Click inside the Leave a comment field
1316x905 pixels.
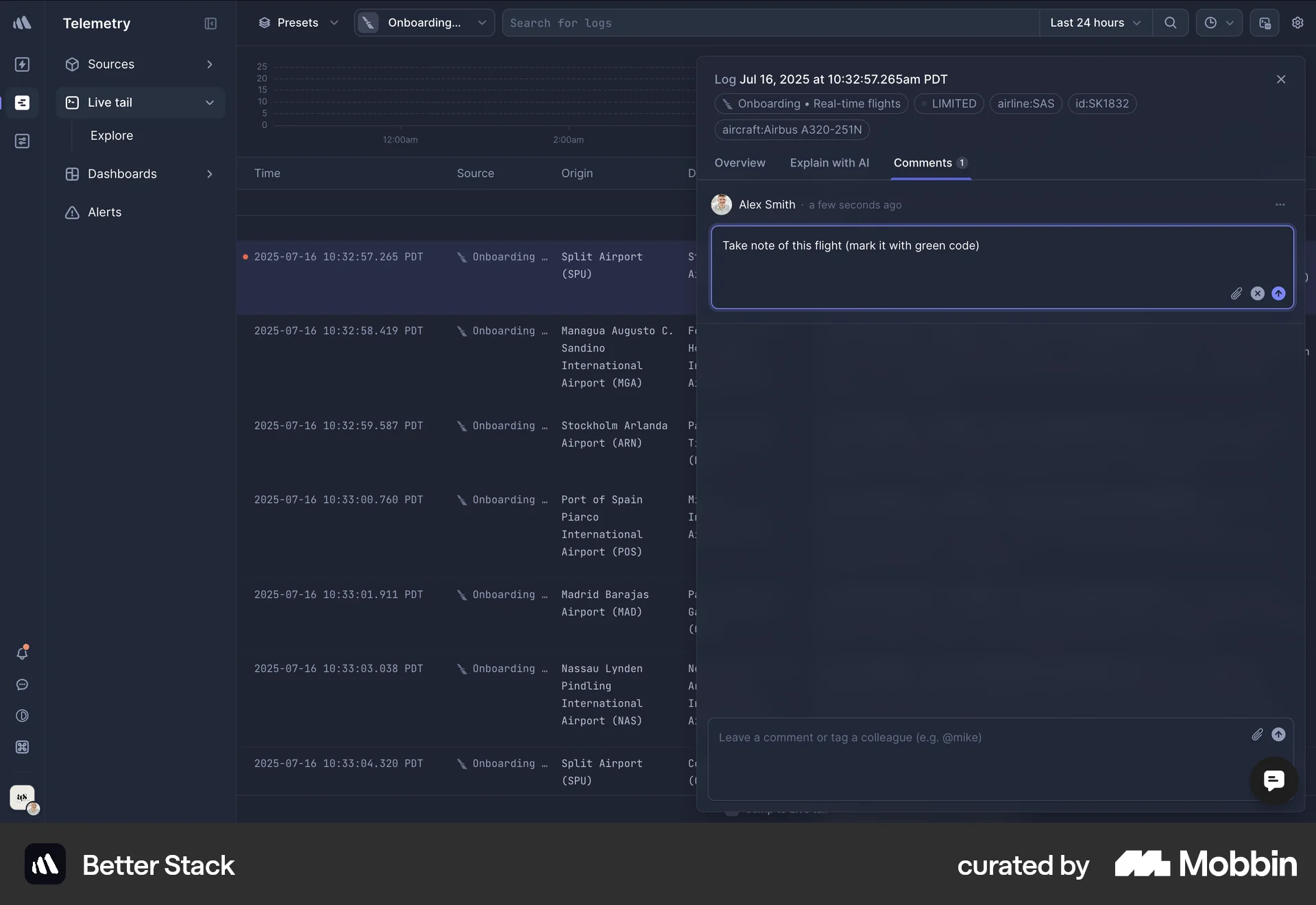(x=891, y=738)
